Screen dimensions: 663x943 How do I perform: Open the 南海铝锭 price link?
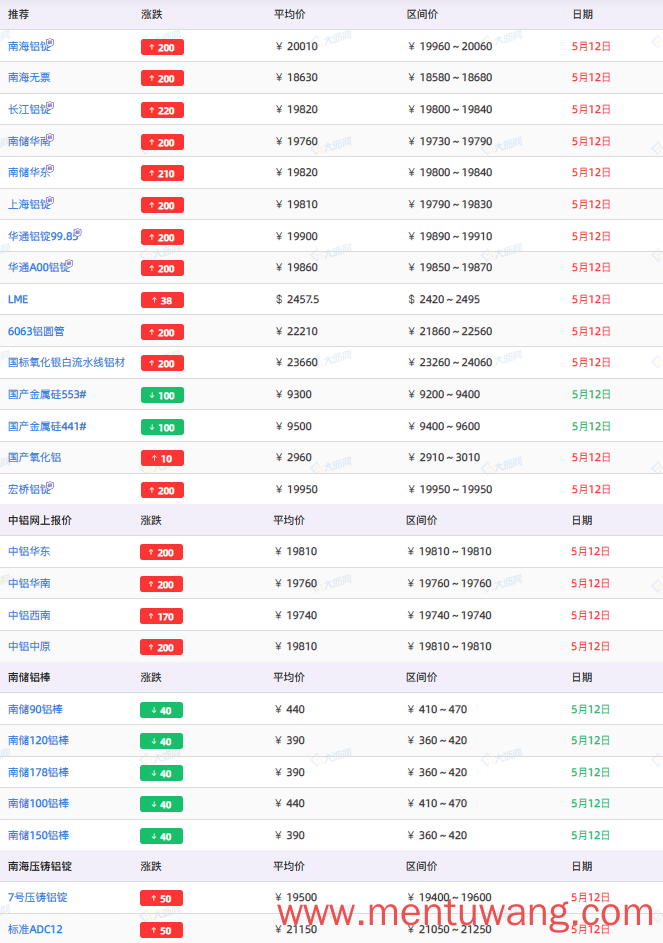28,46
